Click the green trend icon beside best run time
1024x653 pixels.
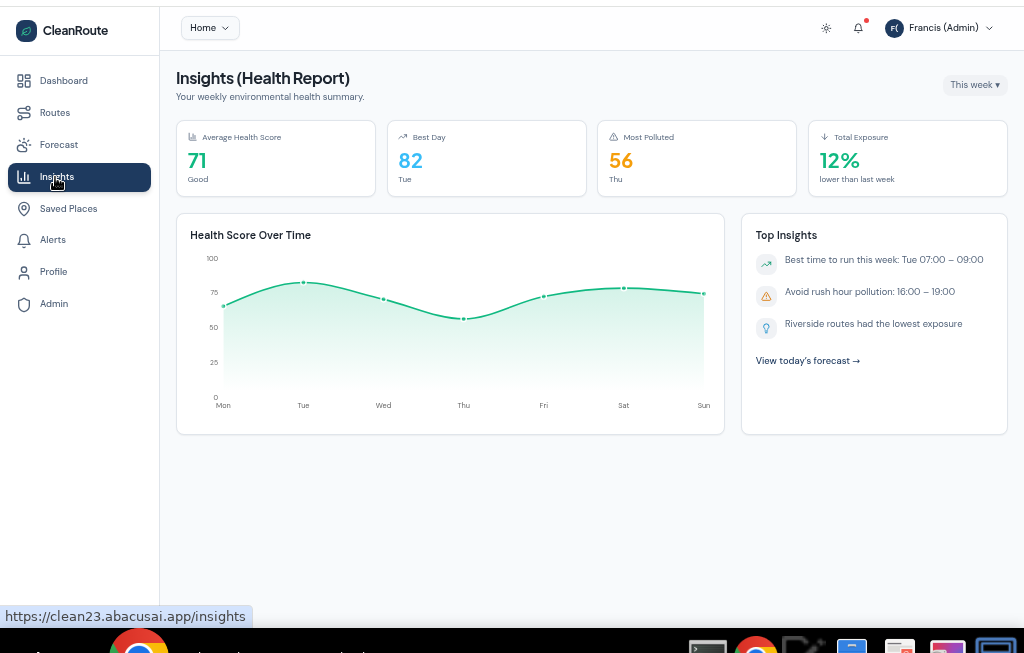(766, 264)
